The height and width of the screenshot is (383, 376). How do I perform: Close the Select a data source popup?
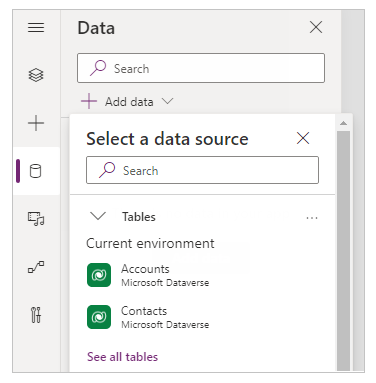coord(303,138)
